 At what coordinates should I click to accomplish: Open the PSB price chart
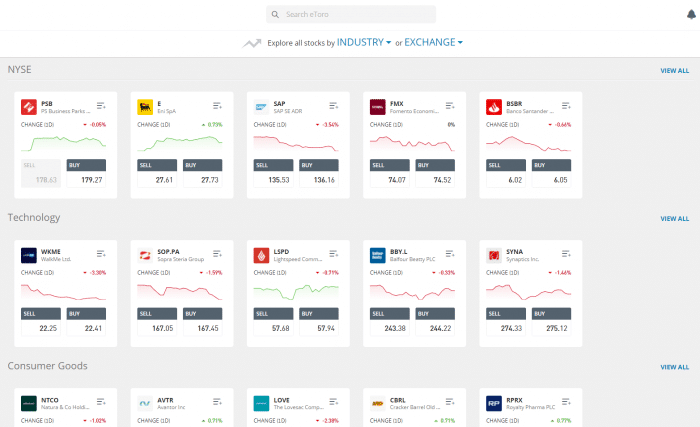(x=63, y=143)
